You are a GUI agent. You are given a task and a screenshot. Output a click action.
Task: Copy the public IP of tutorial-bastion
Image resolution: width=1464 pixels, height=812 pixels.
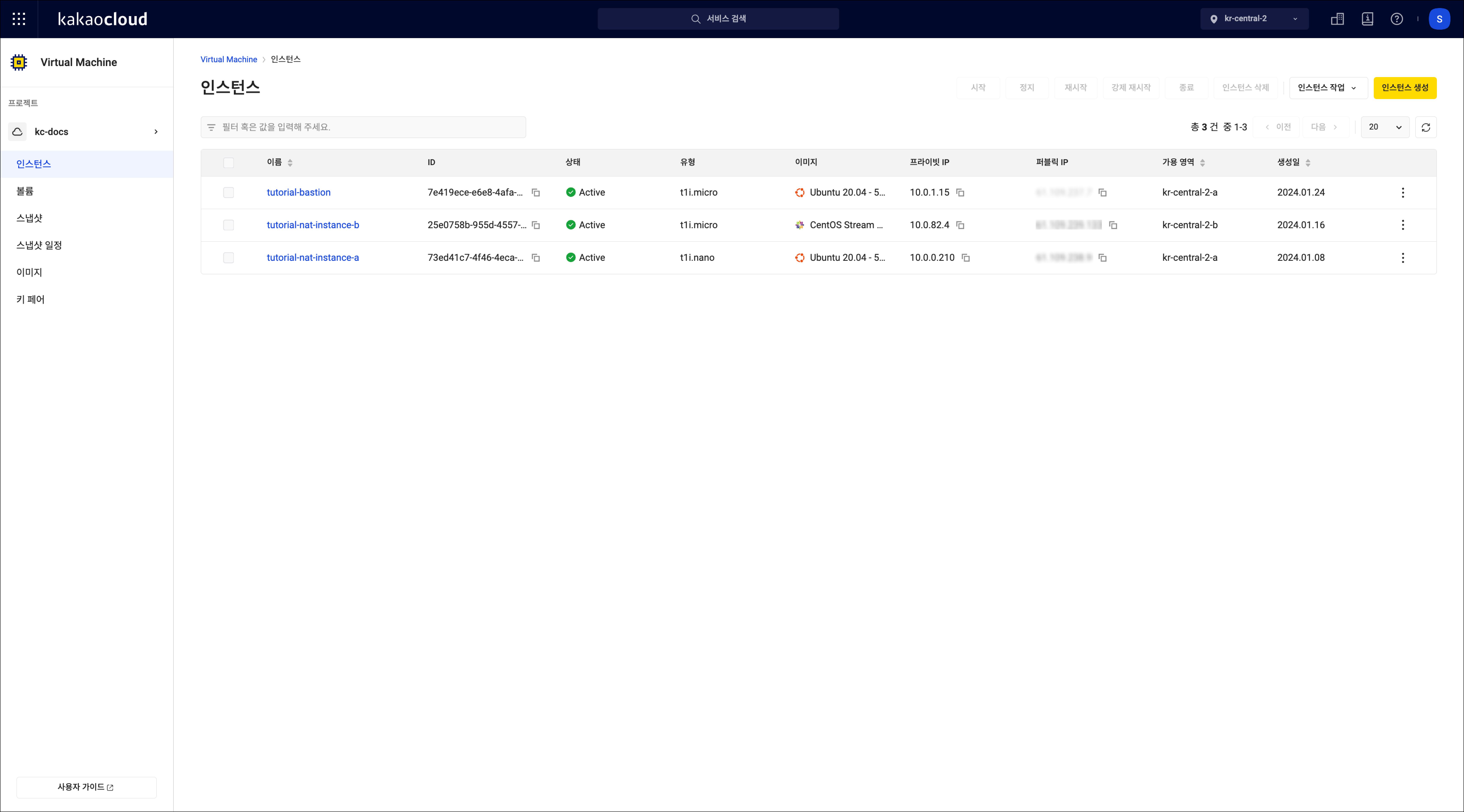pos(1102,192)
